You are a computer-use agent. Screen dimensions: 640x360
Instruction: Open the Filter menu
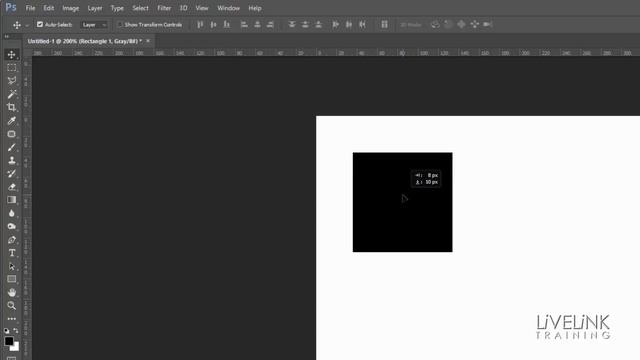click(164, 8)
